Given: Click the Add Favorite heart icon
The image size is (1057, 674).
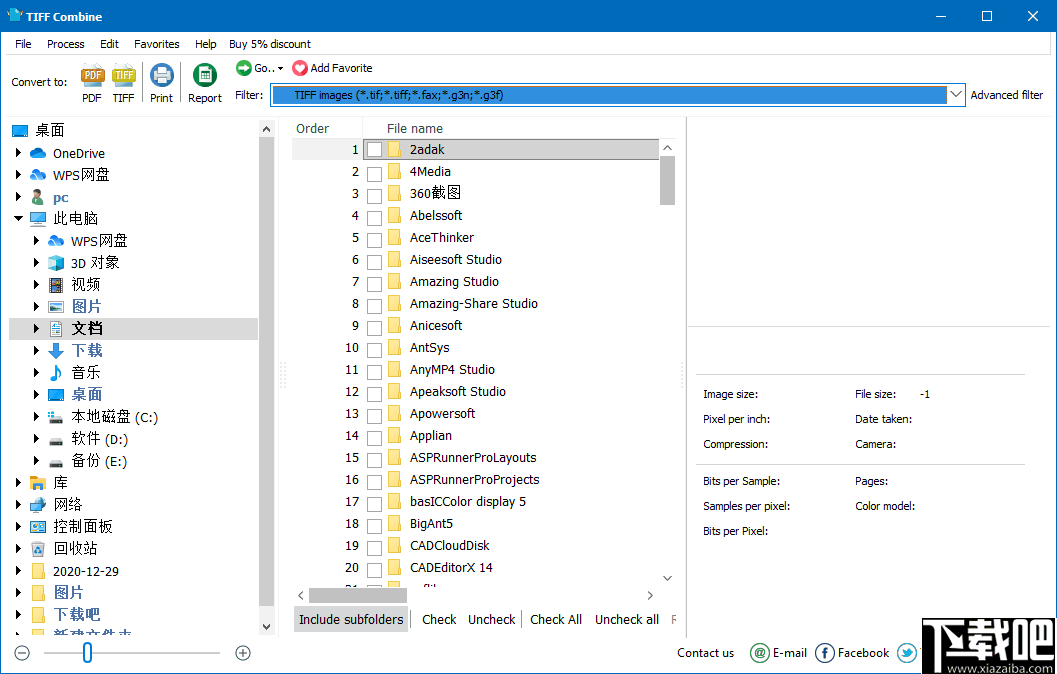Looking at the screenshot, I should [x=300, y=68].
